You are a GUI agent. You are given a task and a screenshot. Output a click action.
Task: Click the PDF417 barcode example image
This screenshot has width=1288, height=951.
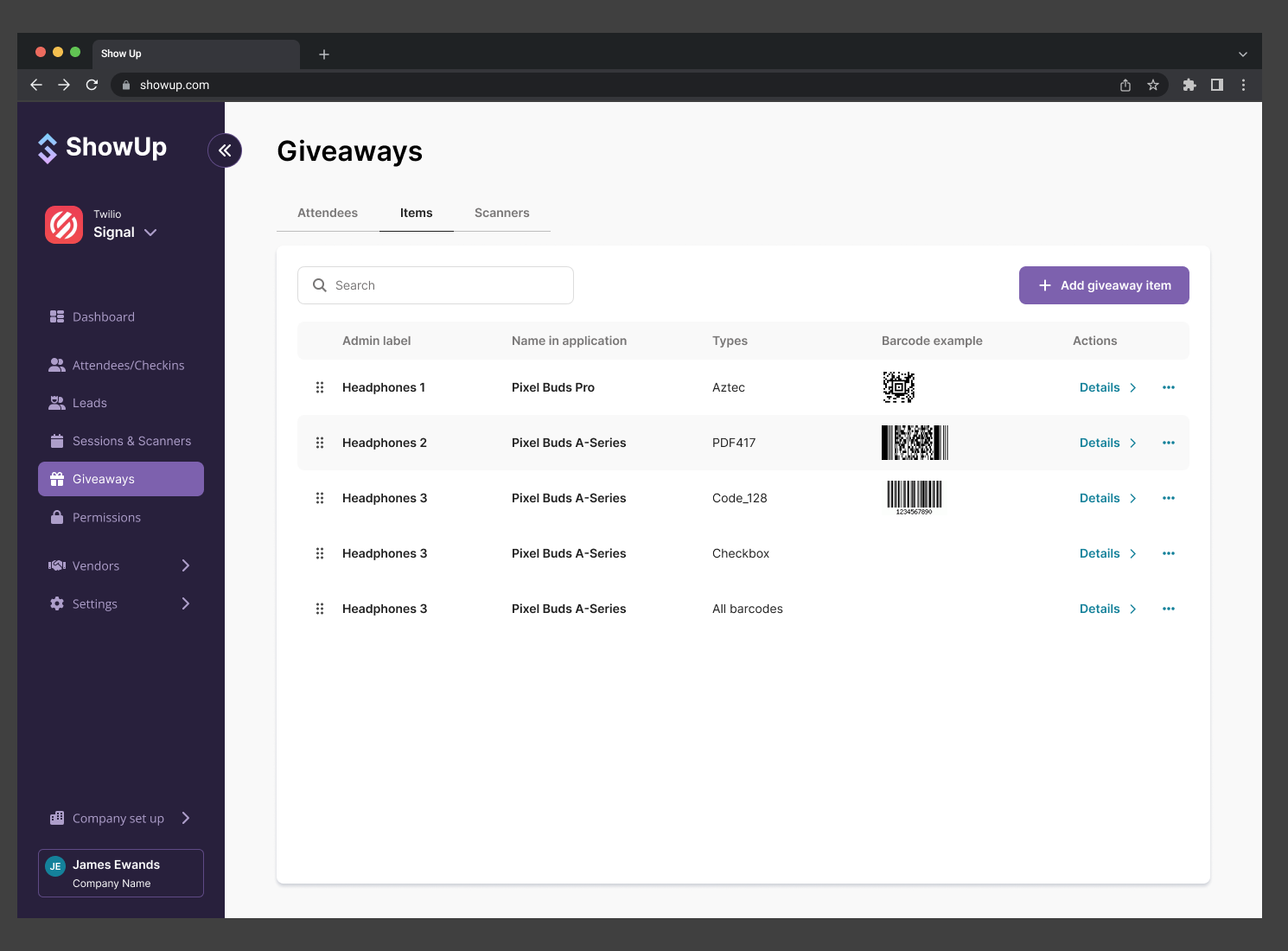(915, 443)
